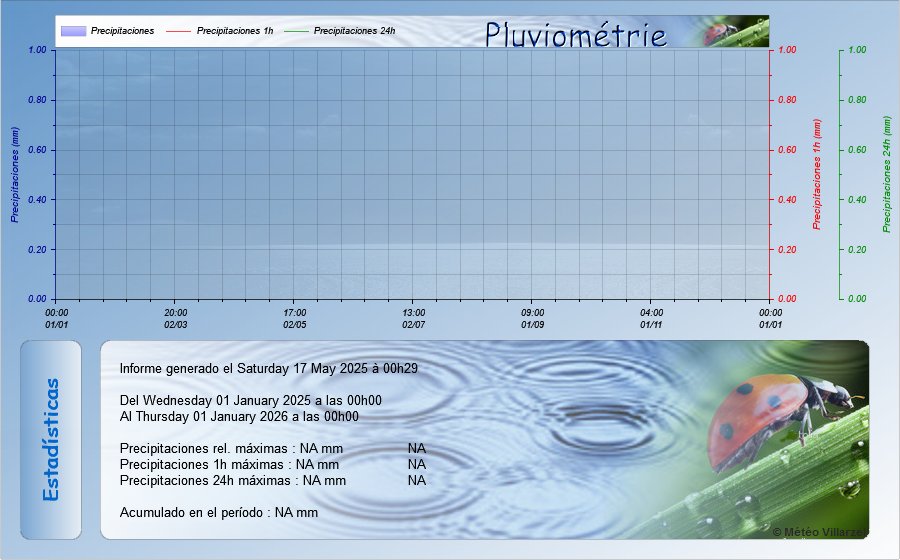Select the 'Precipitaciones 1h' legend label
The width and height of the screenshot is (900, 560).
pyautogui.click(x=235, y=31)
